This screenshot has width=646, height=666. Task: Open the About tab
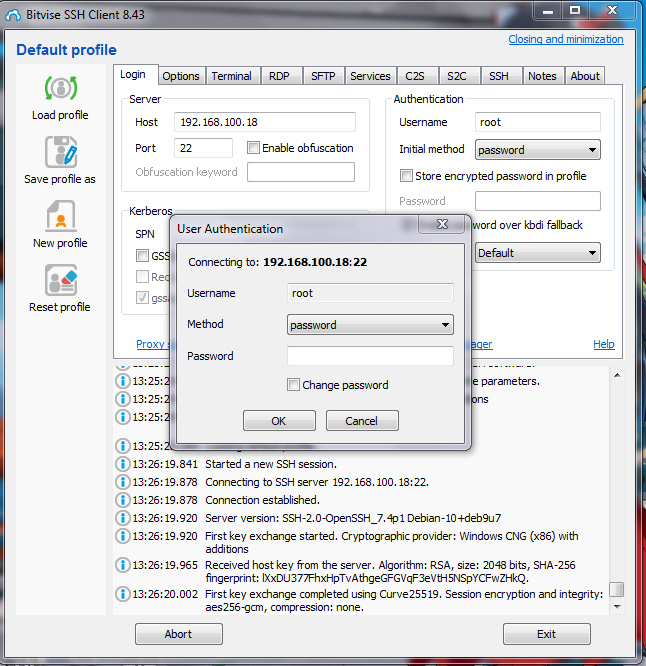585,76
